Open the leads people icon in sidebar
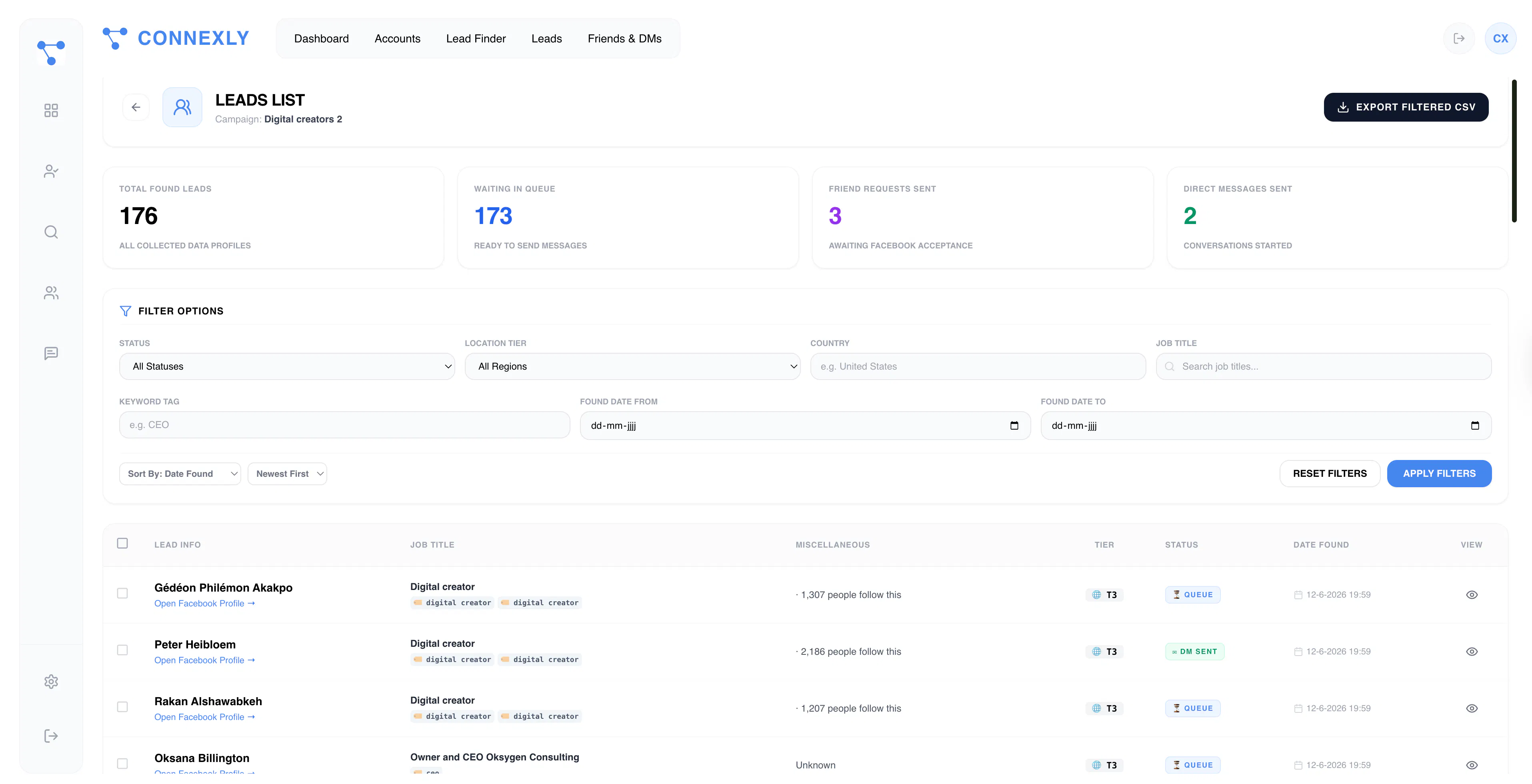This screenshot has height=784, width=1532. click(x=51, y=293)
